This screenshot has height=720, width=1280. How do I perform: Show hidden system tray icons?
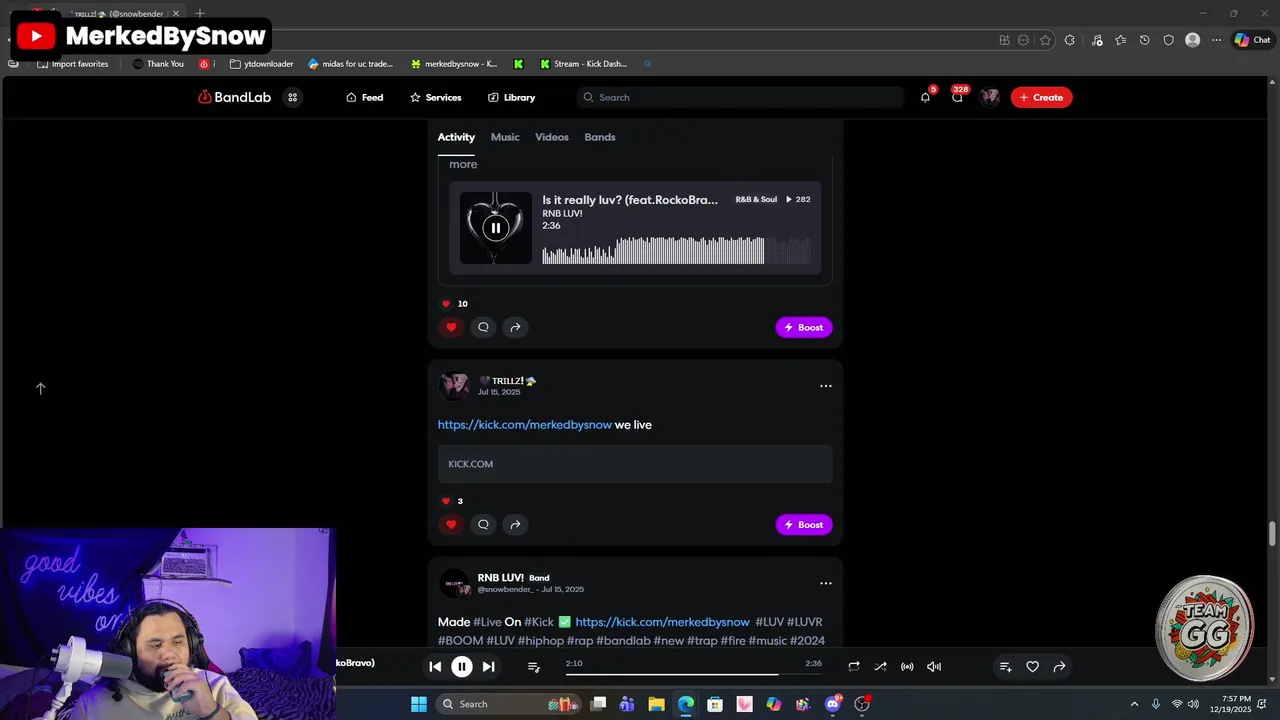click(1134, 704)
